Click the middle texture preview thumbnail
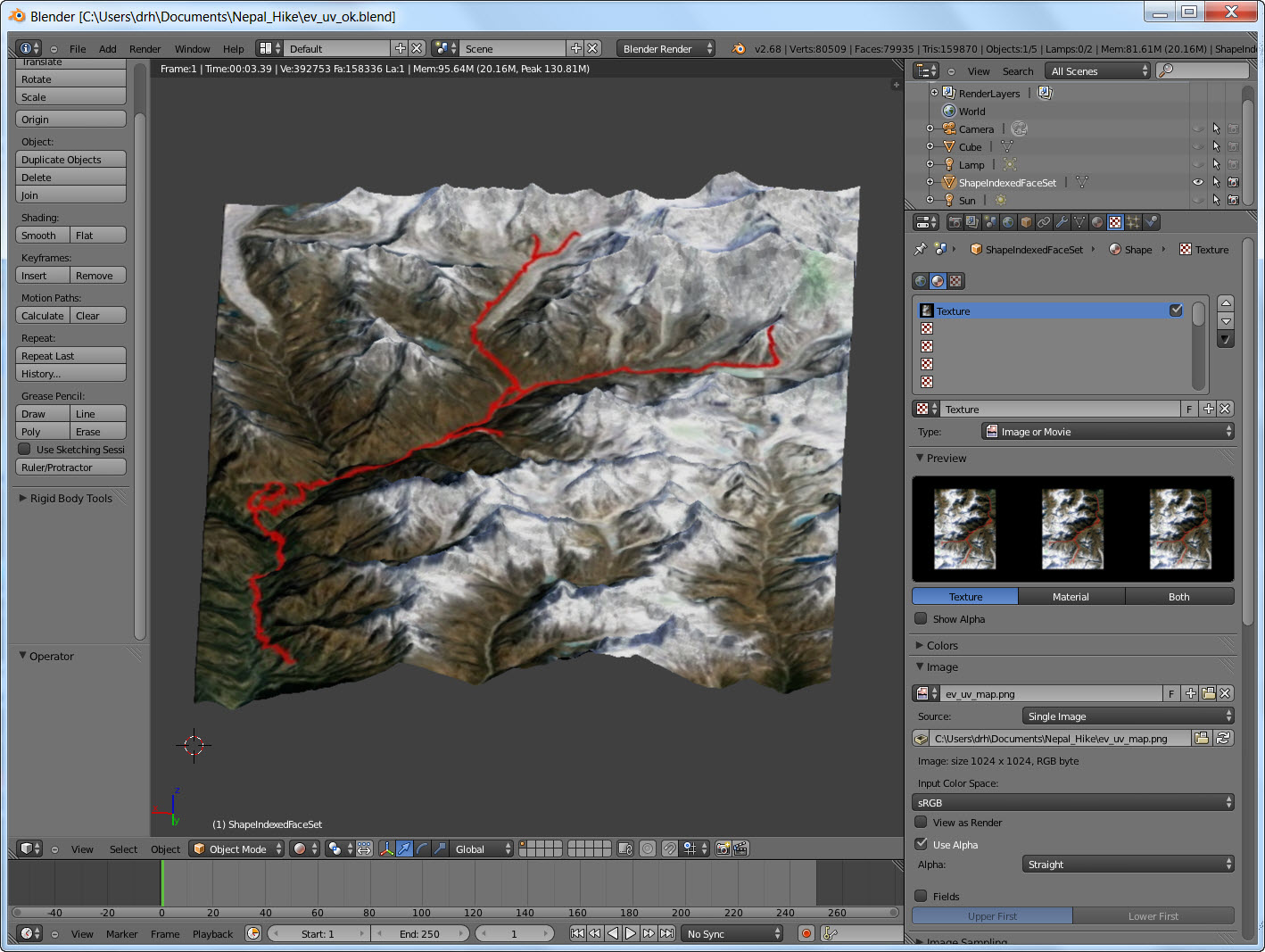 [x=1072, y=528]
